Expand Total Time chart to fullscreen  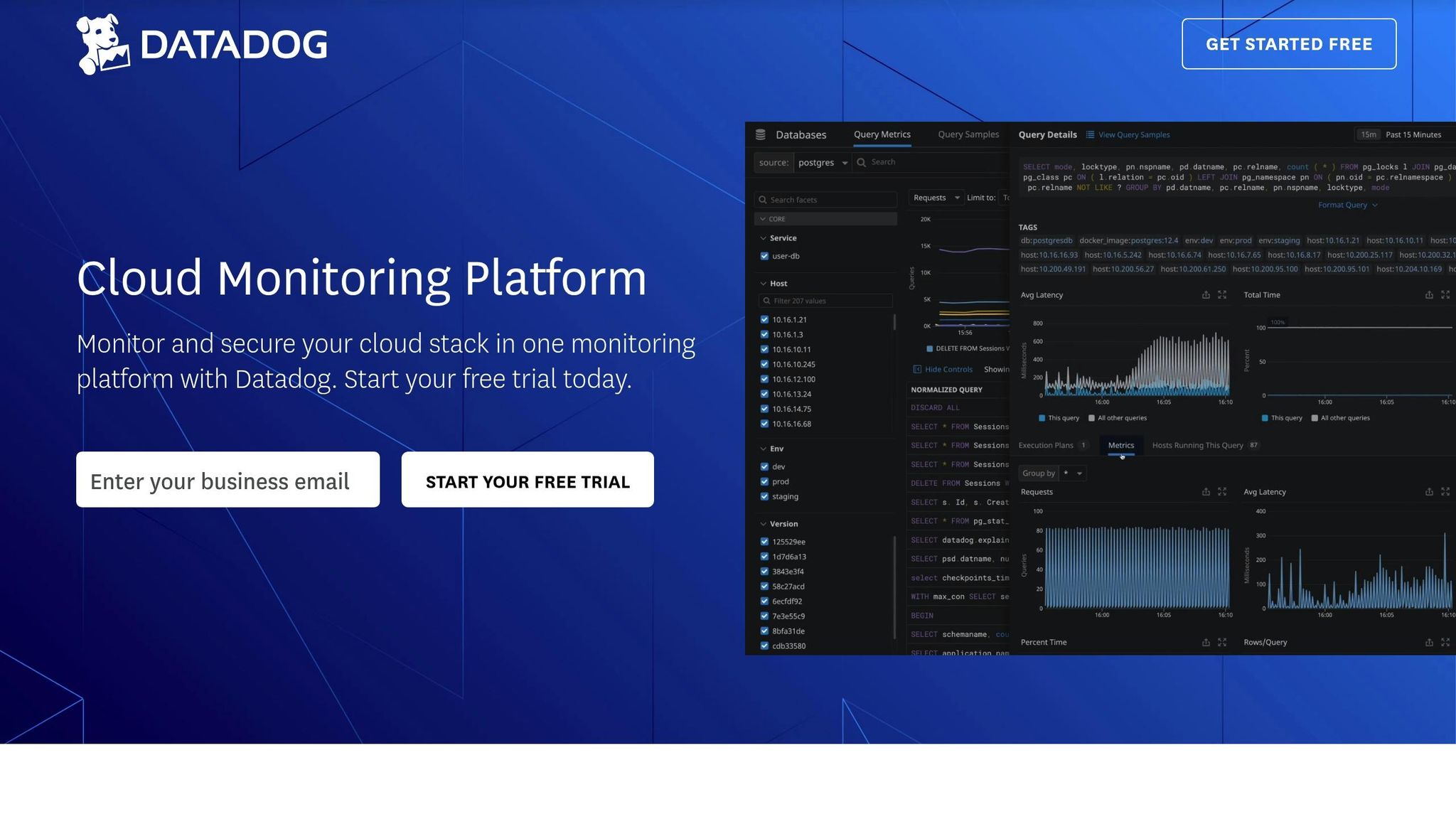(x=1445, y=295)
